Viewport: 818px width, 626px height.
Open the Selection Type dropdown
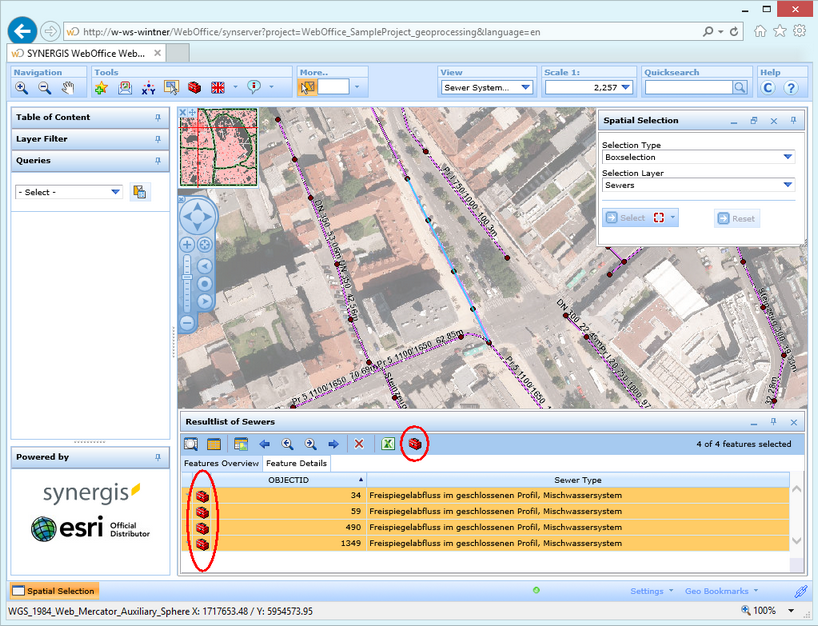(x=788, y=157)
